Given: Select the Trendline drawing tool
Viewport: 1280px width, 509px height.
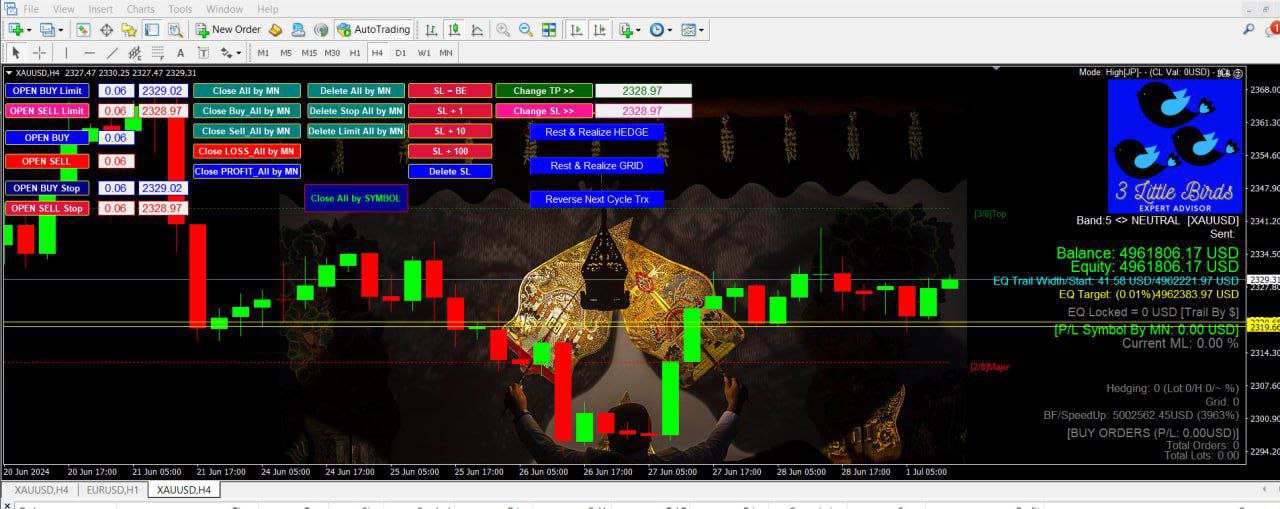Looking at the screenshot, I should coord(111,53).
